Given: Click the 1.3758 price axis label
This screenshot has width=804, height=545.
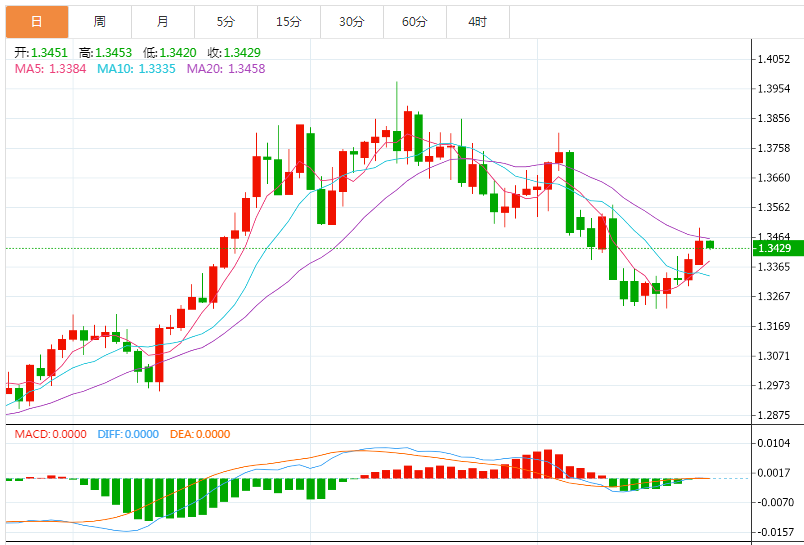Looking at the screenshot, I should click(774, 148).
